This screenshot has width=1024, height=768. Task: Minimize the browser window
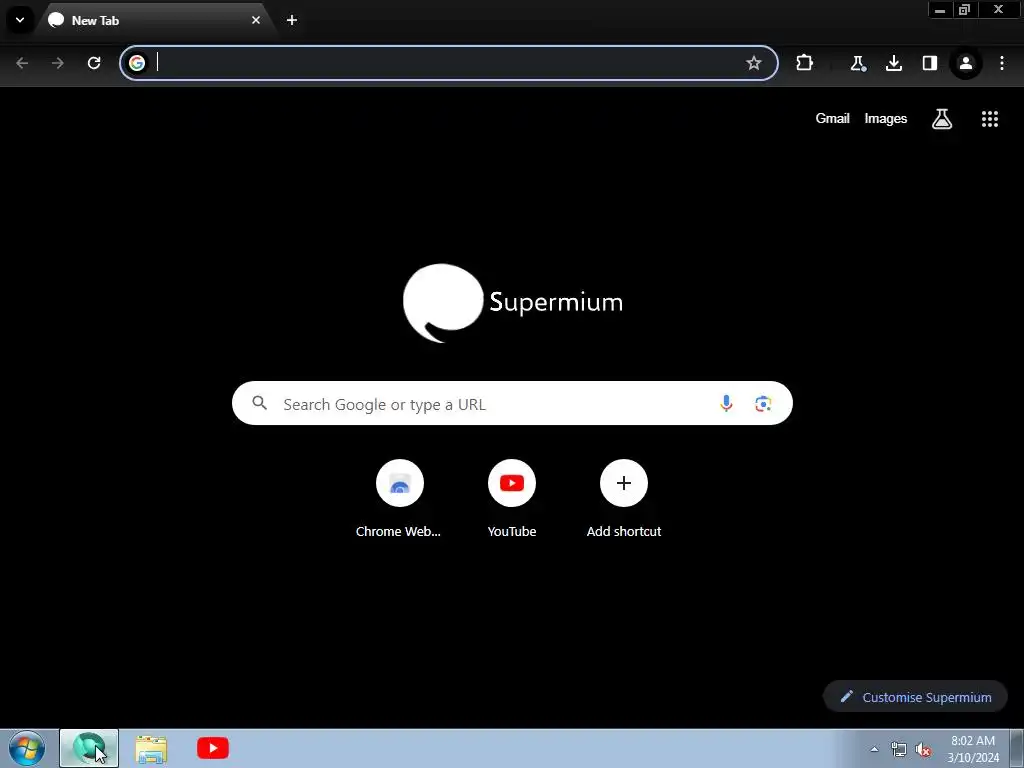click(x=940, y=10)
